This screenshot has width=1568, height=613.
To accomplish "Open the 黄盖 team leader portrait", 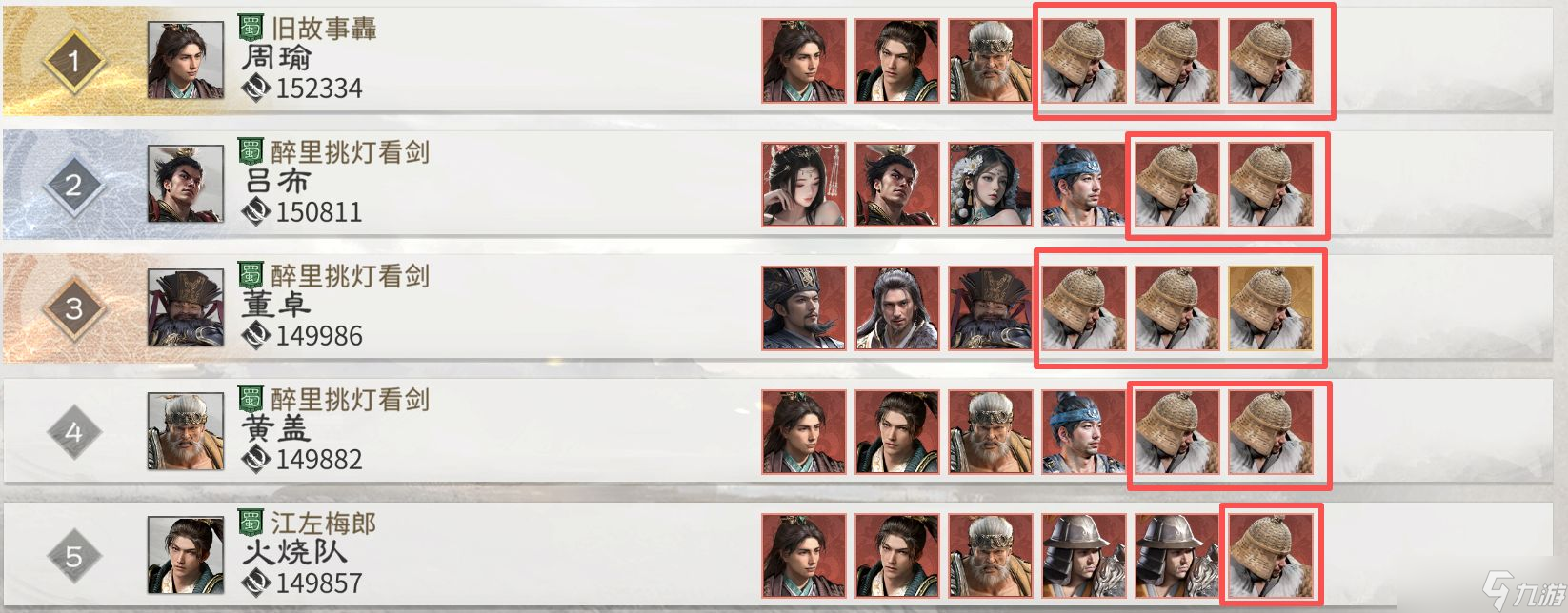I will click(186, 432).
